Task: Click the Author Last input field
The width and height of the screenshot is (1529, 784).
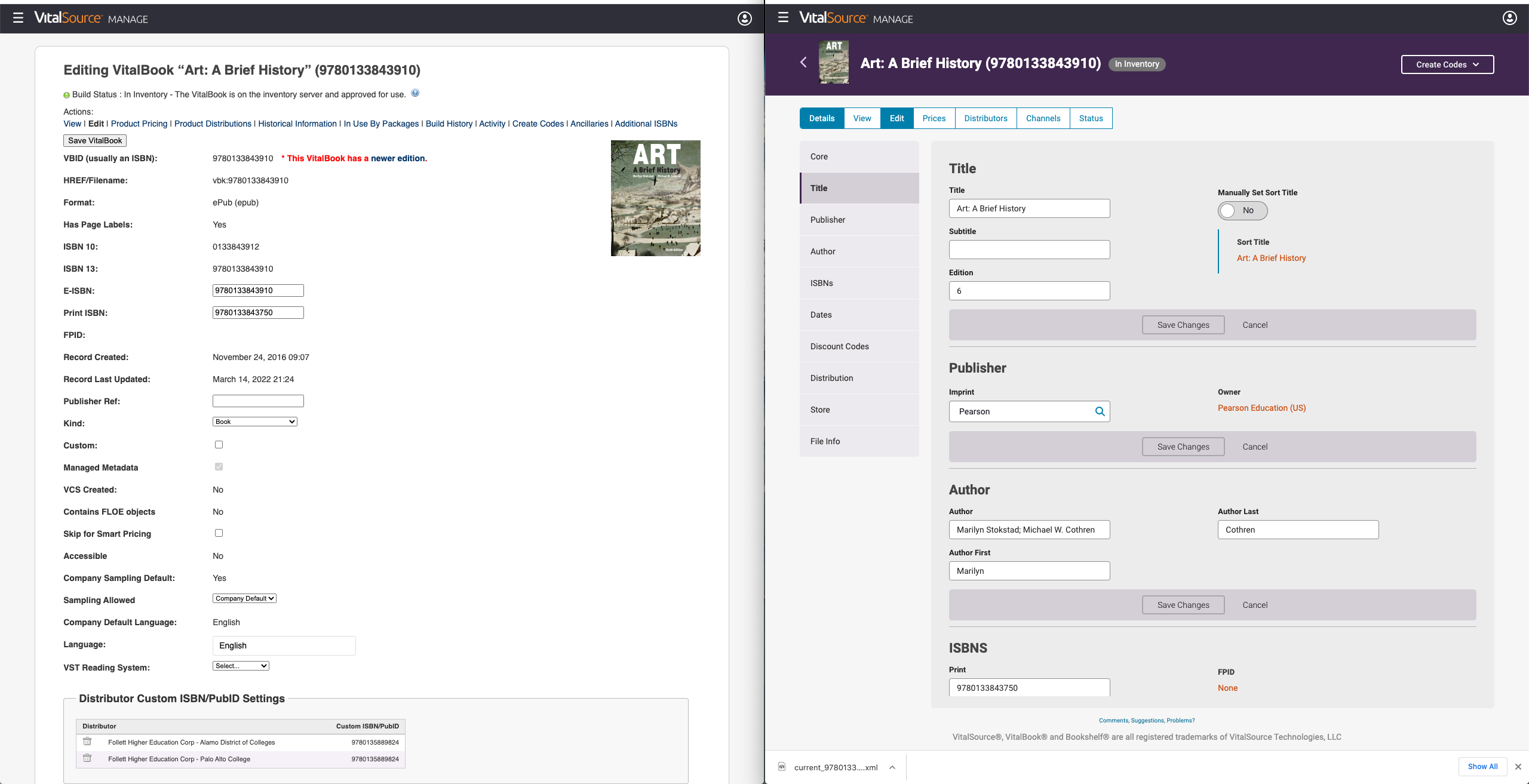Action: tap(1298, 530)
